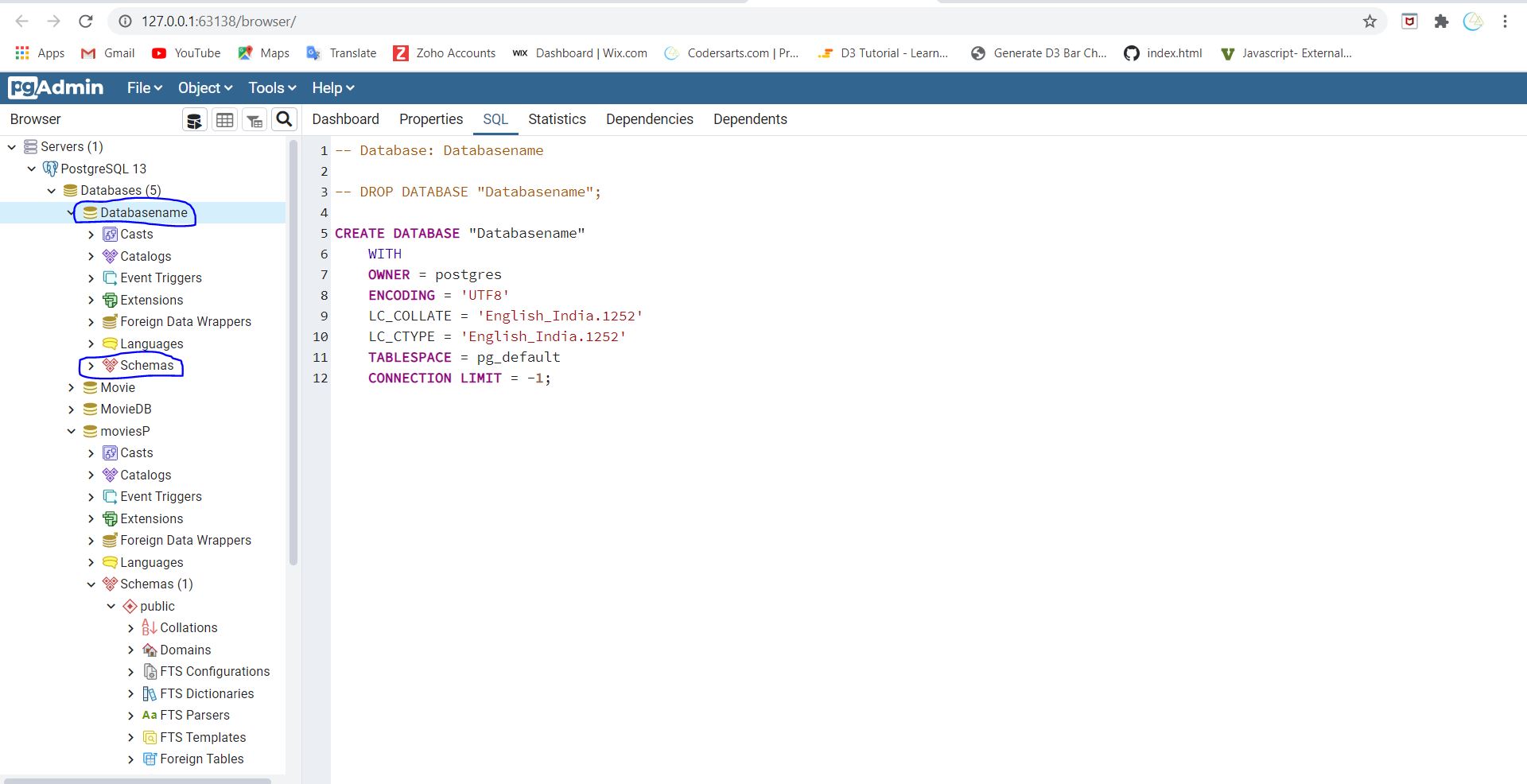This screenshot has width=1527, height=784.
Task: Click the browser address bar URL
Action: (x=219, y=21)
